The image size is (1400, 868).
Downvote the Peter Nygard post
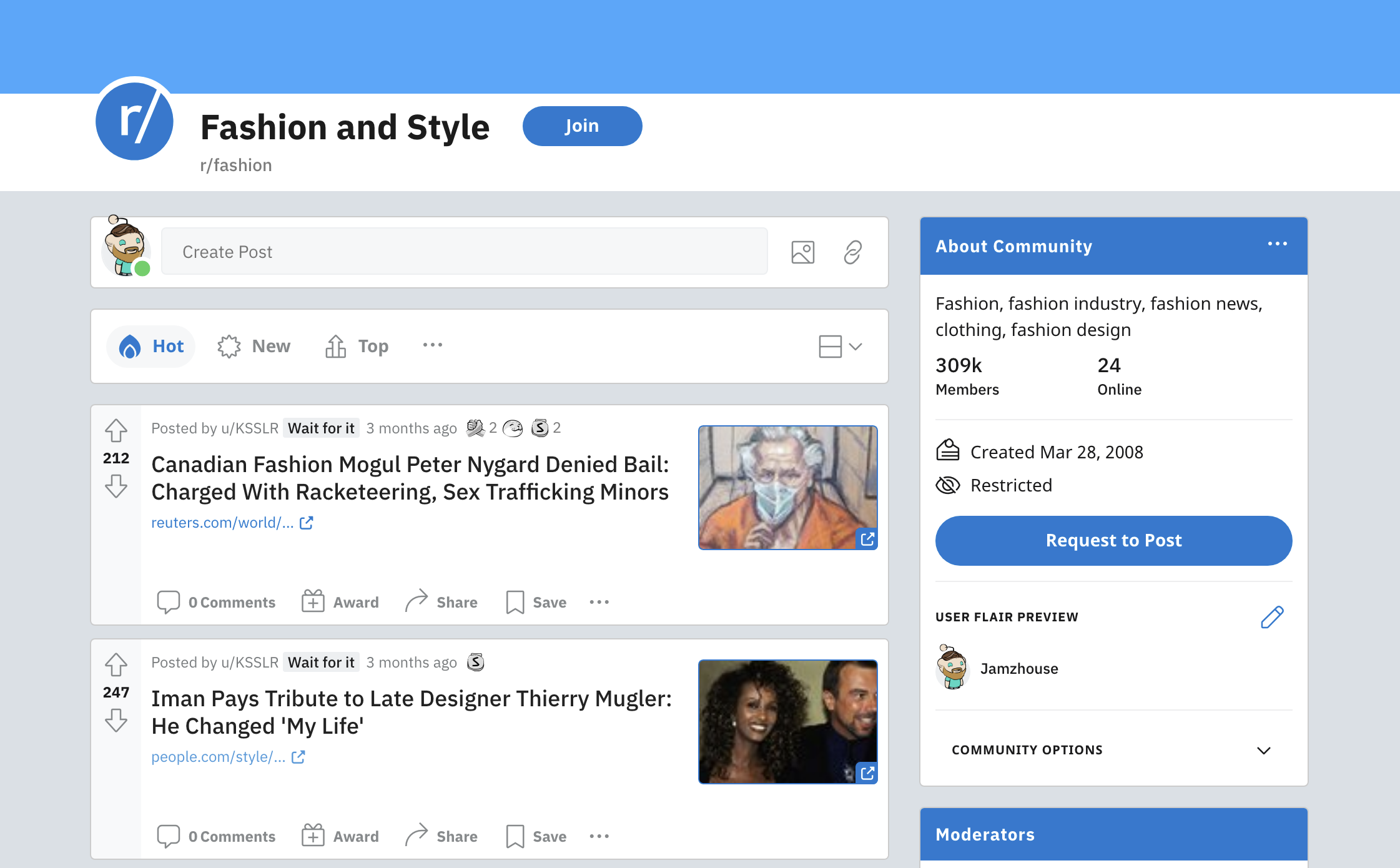pos(116,487)
